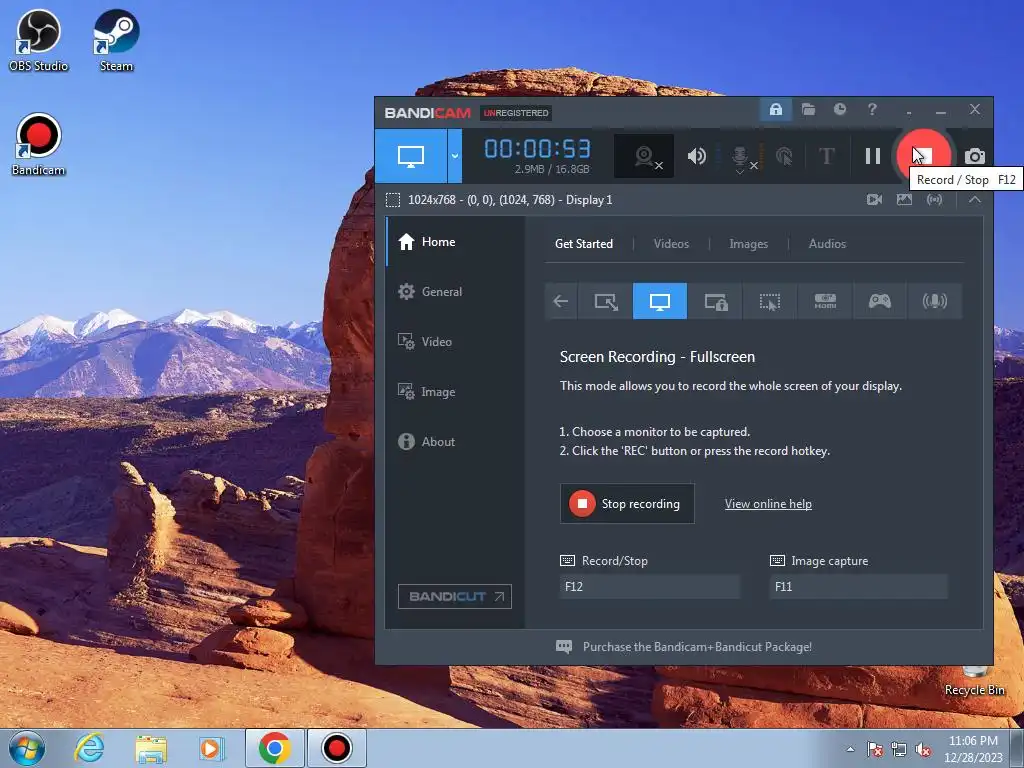Click the Bandicam taskbar button
Viewport: 1024px width, 768px height.
336,748
